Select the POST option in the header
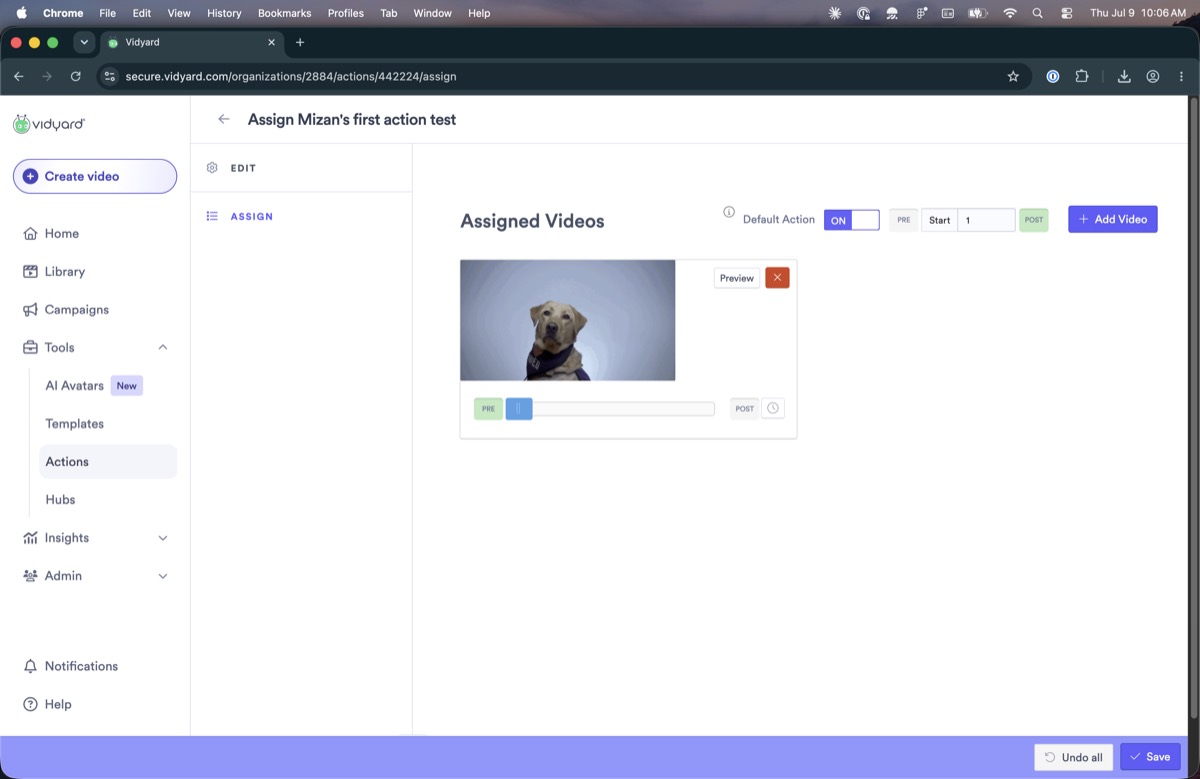The width and height of the screenshot is (1200, 779). pyautogui.click(x=1034, y=220)
